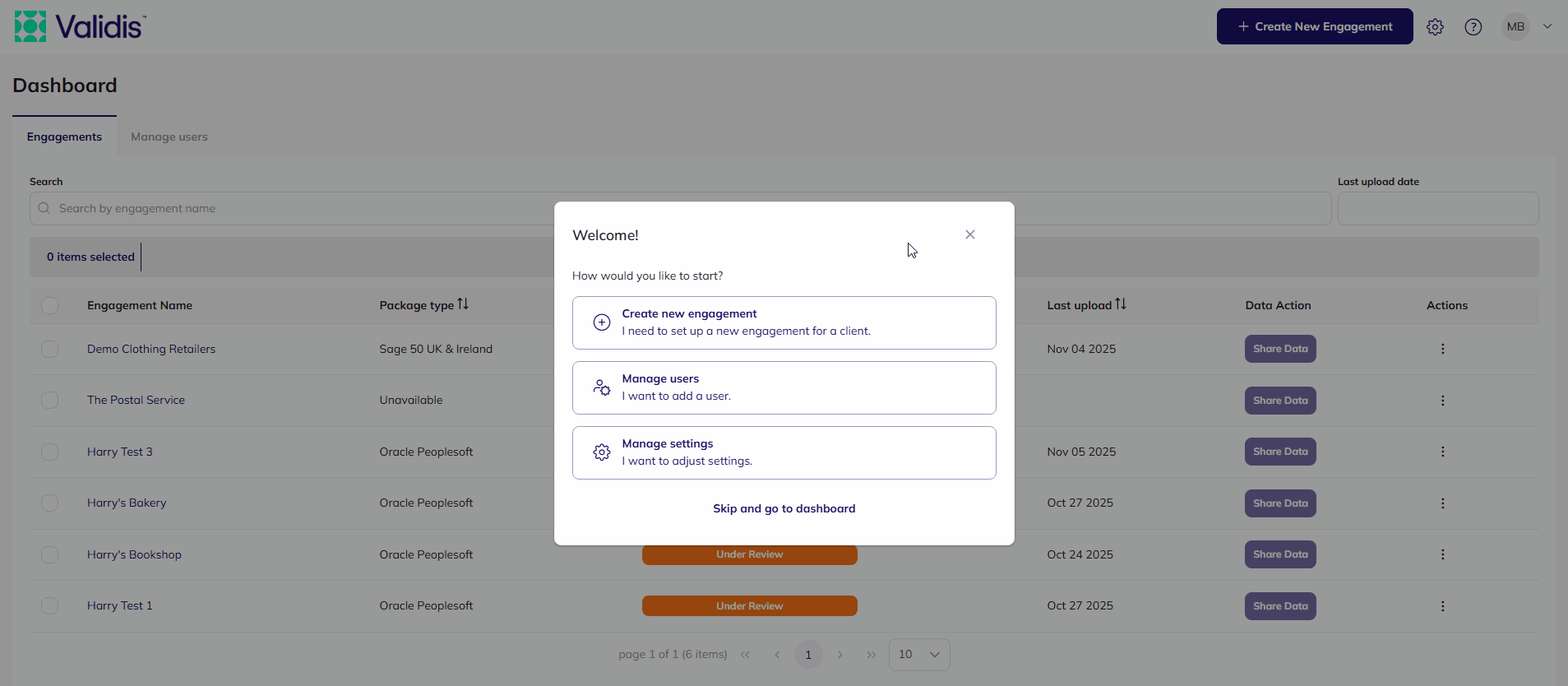Open Demo Clothing Retailers engagement
The height and width of the screenshot is (686, 1568).
click(151, 349)
